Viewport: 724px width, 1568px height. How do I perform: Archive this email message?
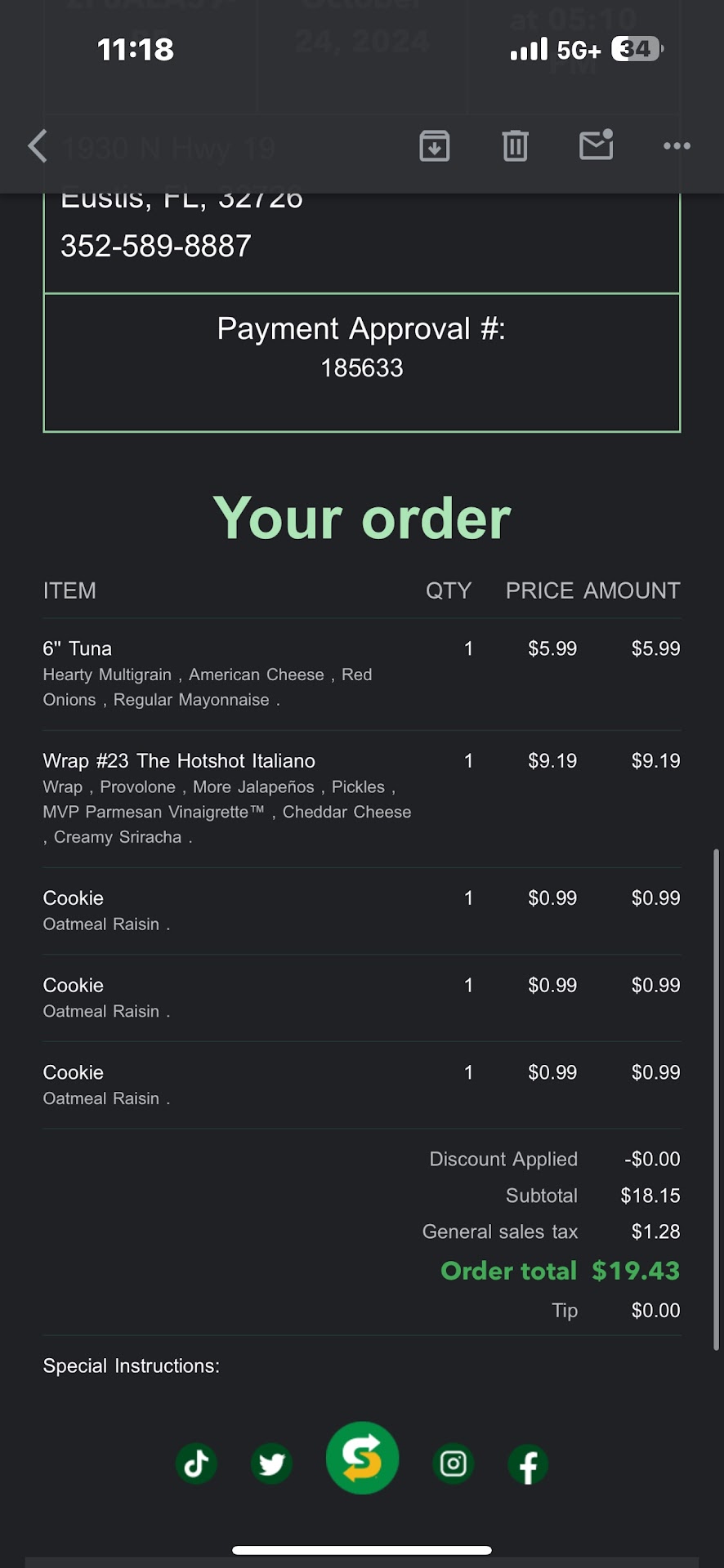pyautogui.click(x=434, y=146)
